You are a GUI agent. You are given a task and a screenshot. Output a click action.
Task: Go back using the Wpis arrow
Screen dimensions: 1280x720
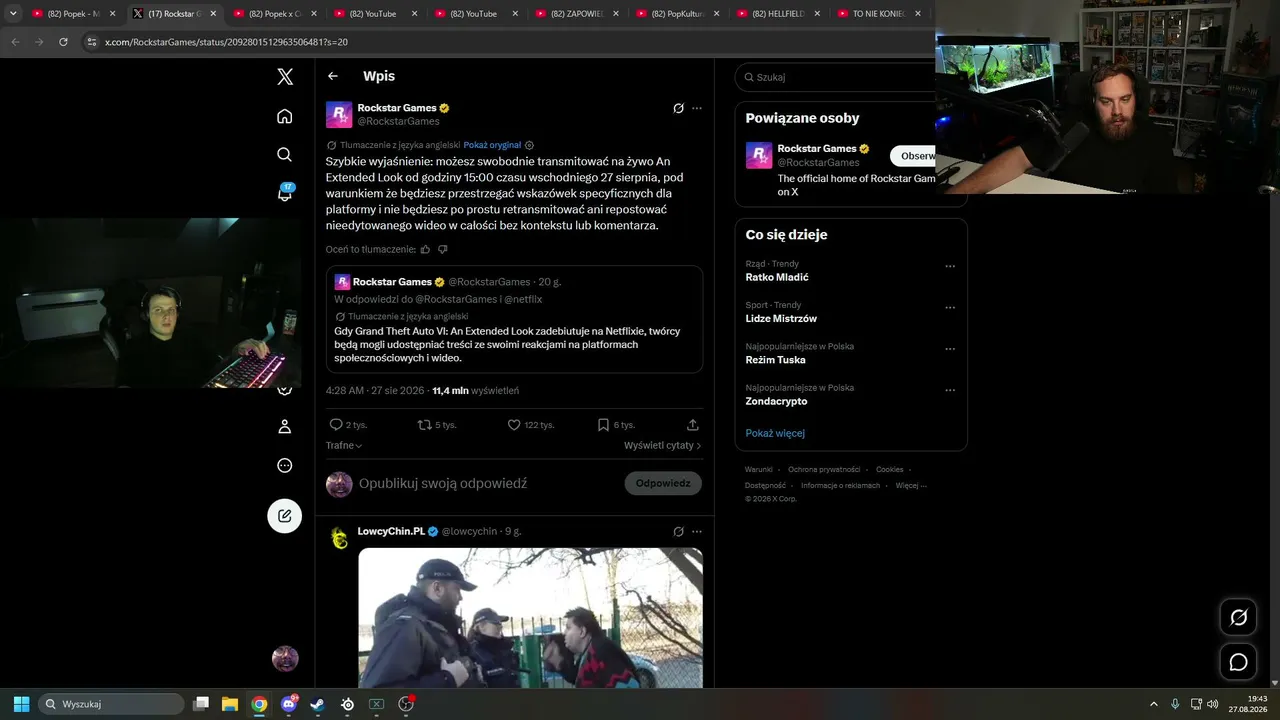(333, 76)
